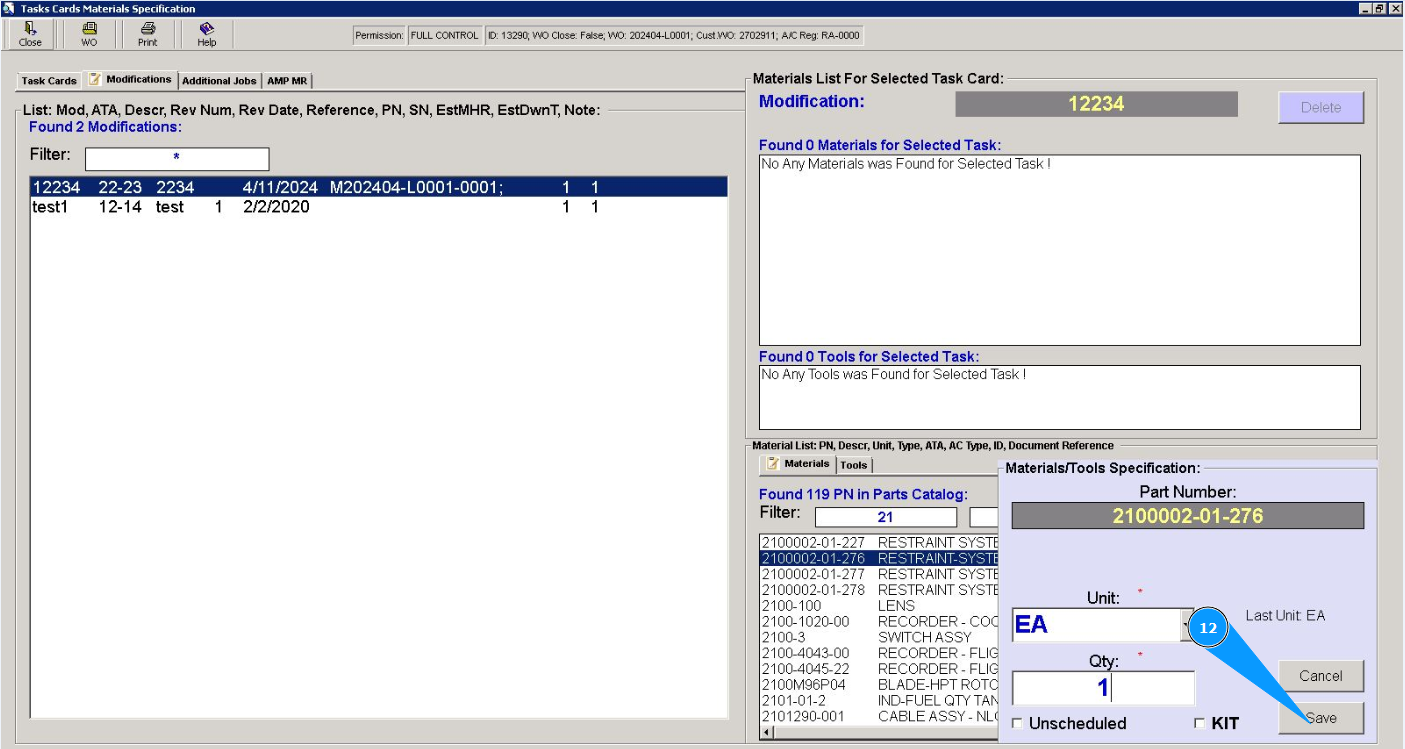Screen dimensions: 1405x749
Task: Tick the KIT checkbox
Action: (x=1200, y=724)
